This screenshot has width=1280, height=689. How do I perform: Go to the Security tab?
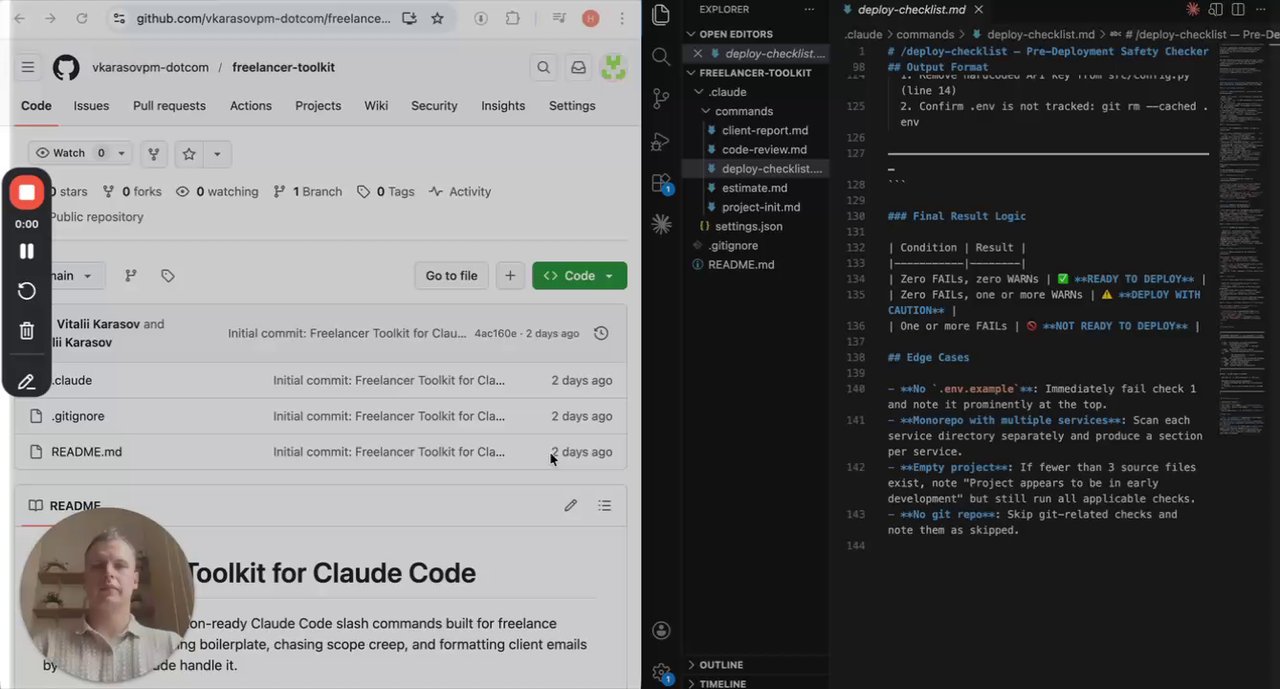tap(434, 105)
